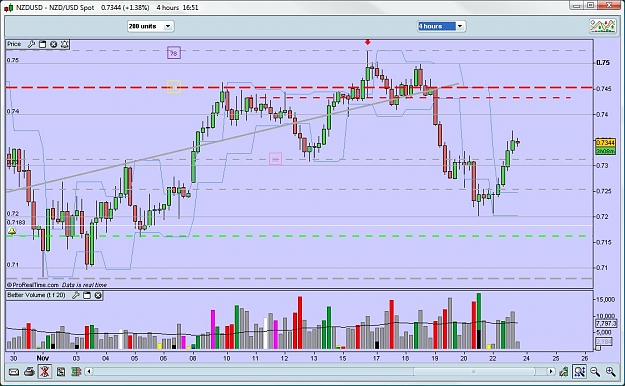
Task: Click the Nov label on the date axis
Action: [43, 358]
